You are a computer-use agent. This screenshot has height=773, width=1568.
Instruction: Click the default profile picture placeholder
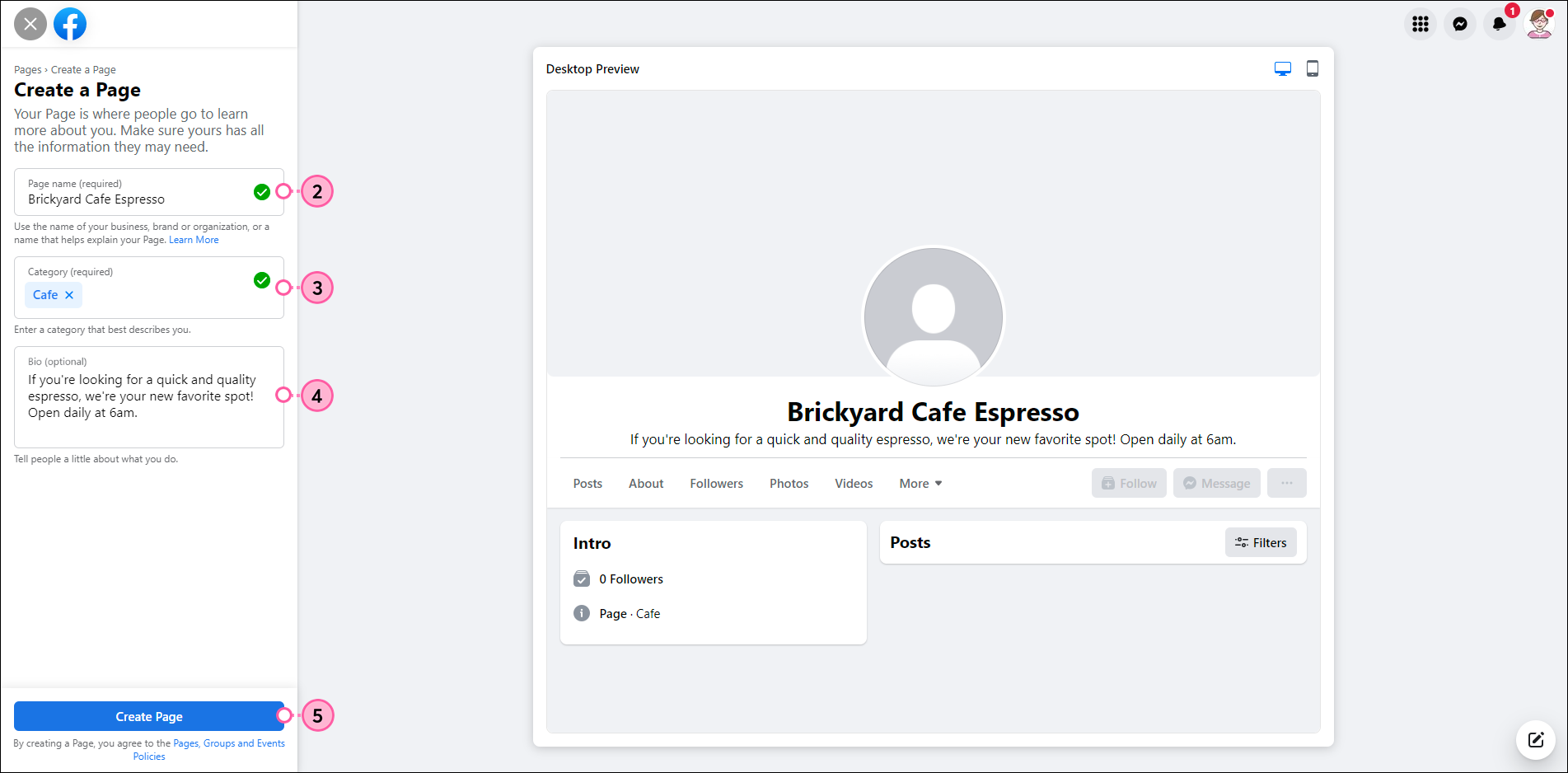pos(934,316)
